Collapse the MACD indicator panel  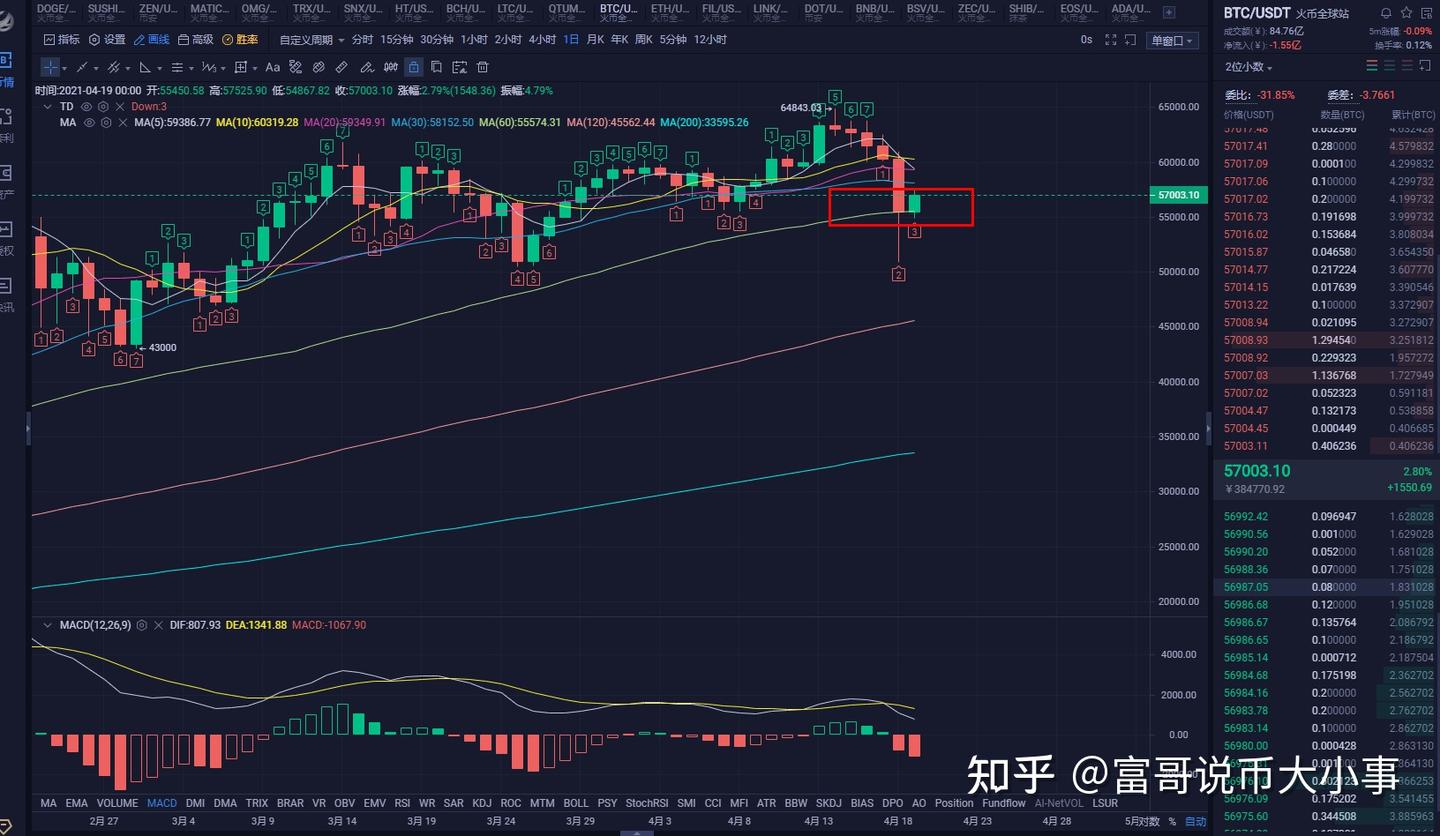(47, 625)
